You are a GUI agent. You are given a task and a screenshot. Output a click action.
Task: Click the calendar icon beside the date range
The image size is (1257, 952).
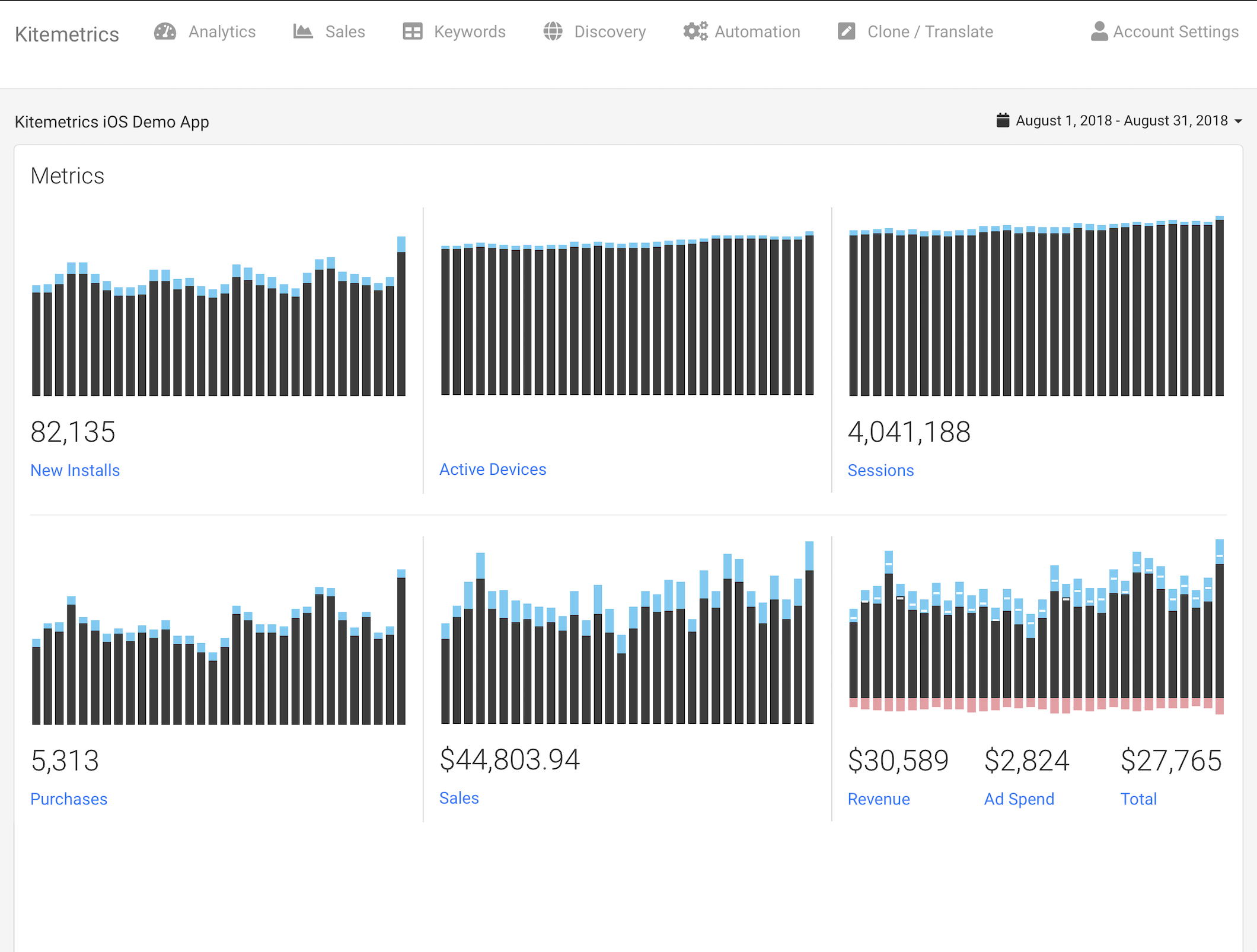pyautogui.click(x=1003, y=120)
